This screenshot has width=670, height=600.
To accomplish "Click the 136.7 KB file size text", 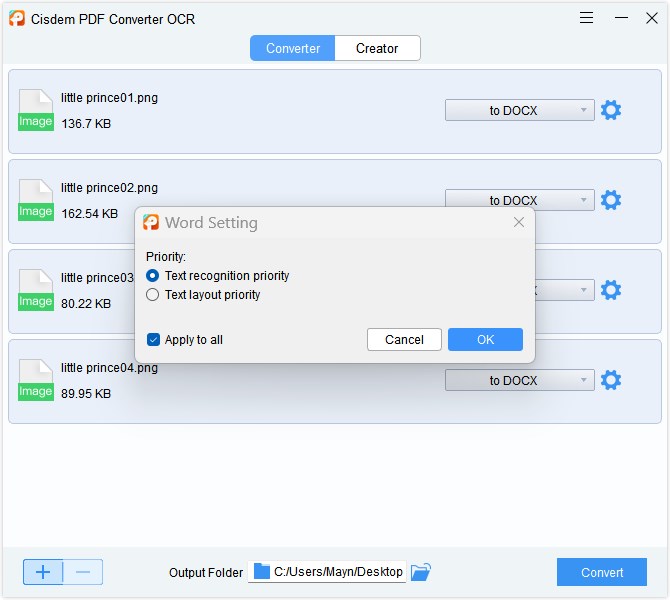I will pos(86,124).
